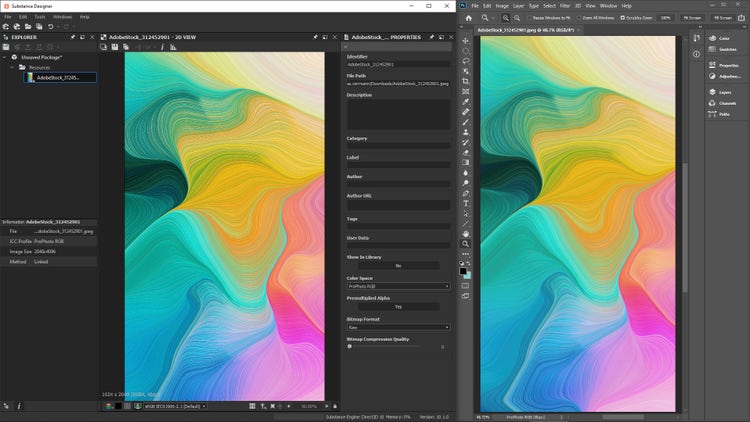The height and width of the screenshot is (422, 750).
Task: Click the Photoshop Home icon
Action: point(467,17)
